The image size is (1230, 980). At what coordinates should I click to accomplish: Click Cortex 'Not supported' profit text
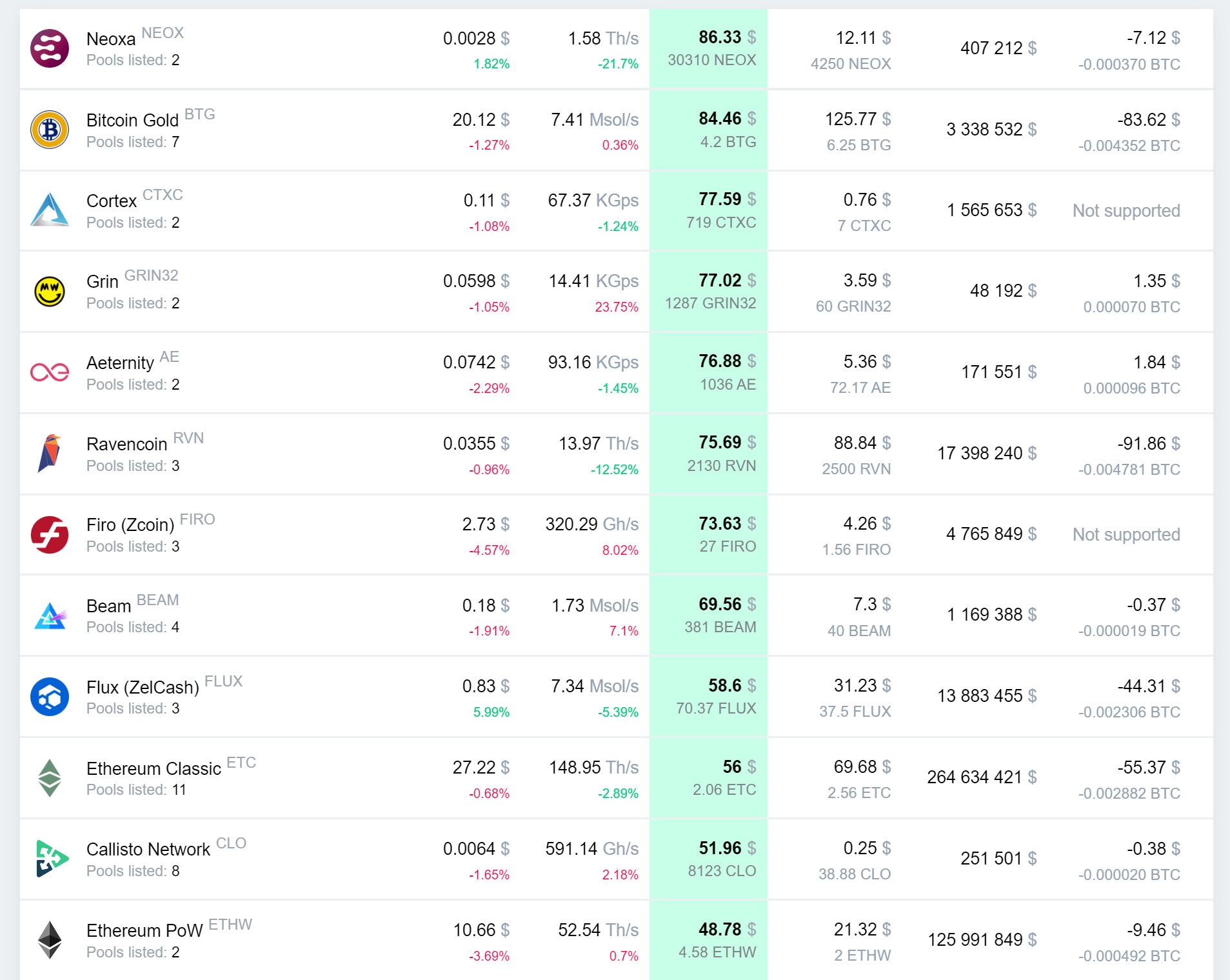[x=1126, y=211]
